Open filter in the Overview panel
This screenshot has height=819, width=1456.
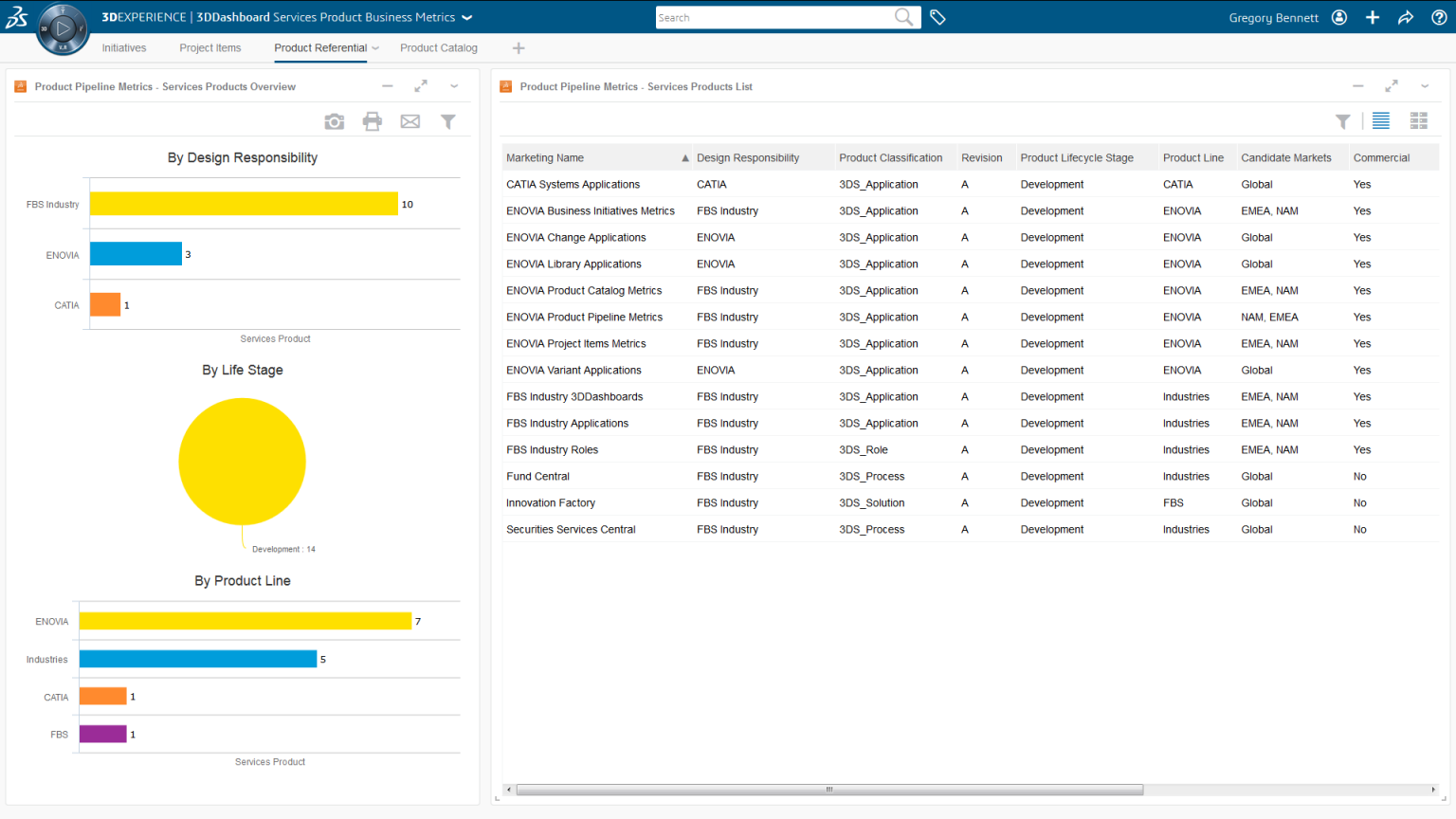pos(448,121)
